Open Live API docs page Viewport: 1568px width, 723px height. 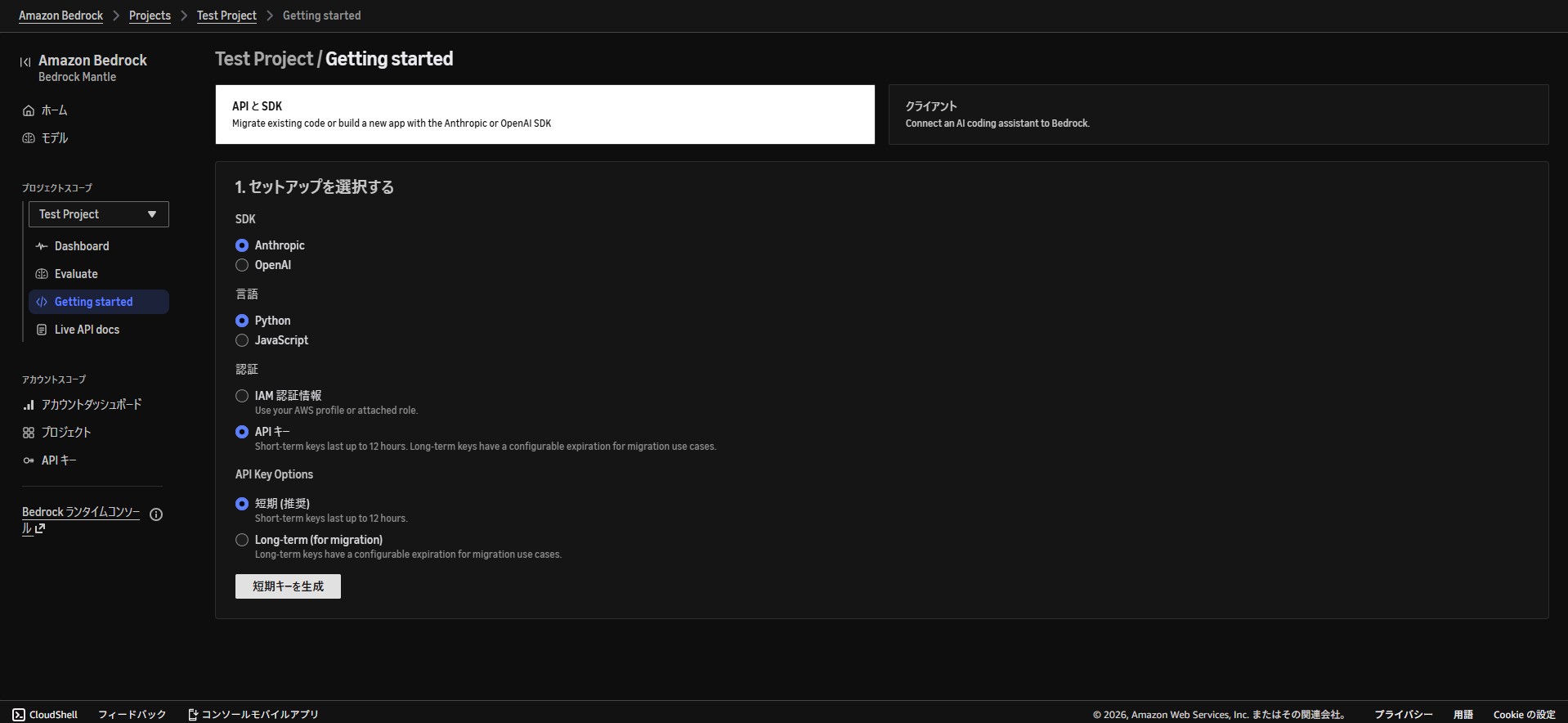(87, 330)
